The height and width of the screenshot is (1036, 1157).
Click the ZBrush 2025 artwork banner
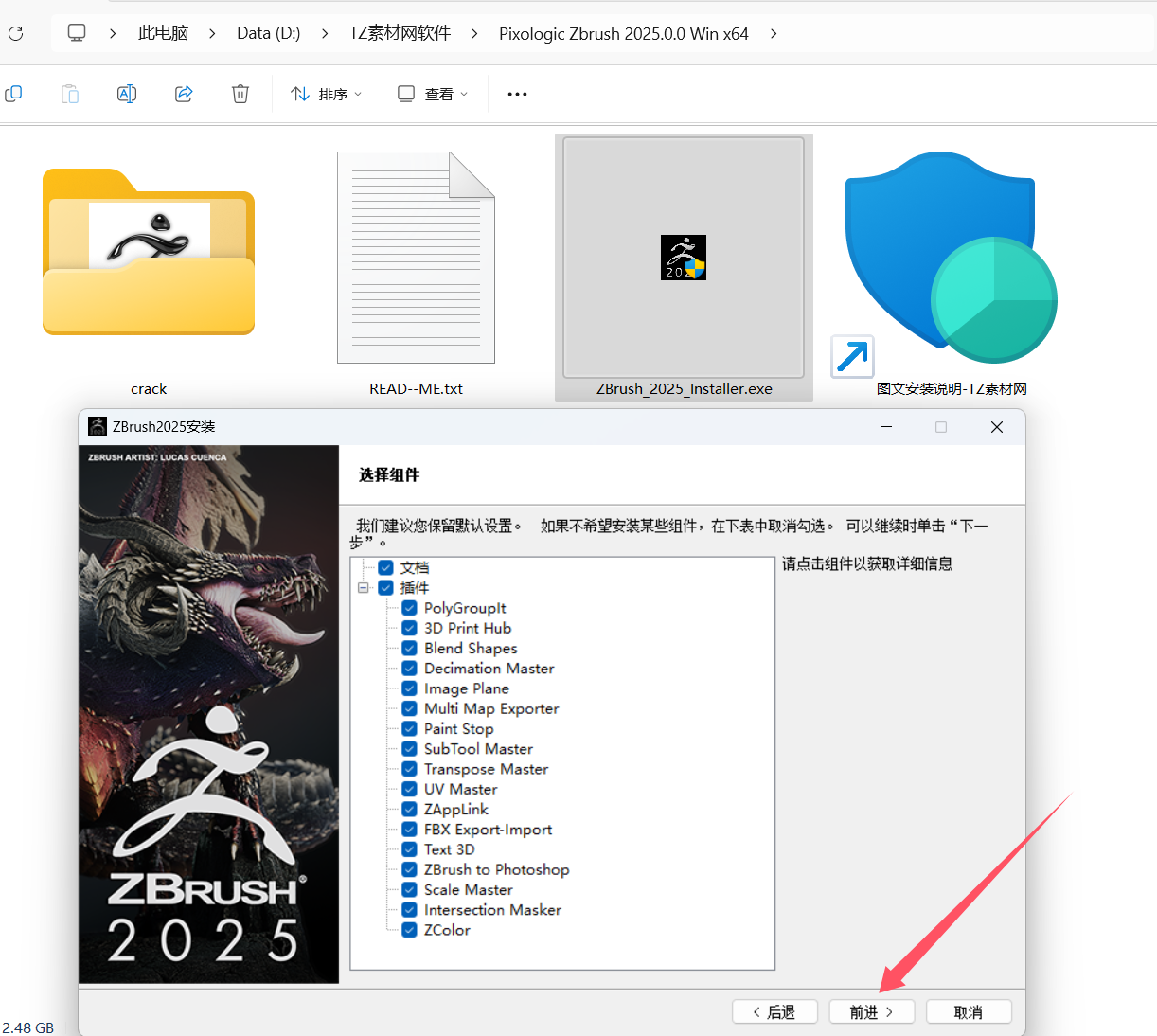[208, 714]
